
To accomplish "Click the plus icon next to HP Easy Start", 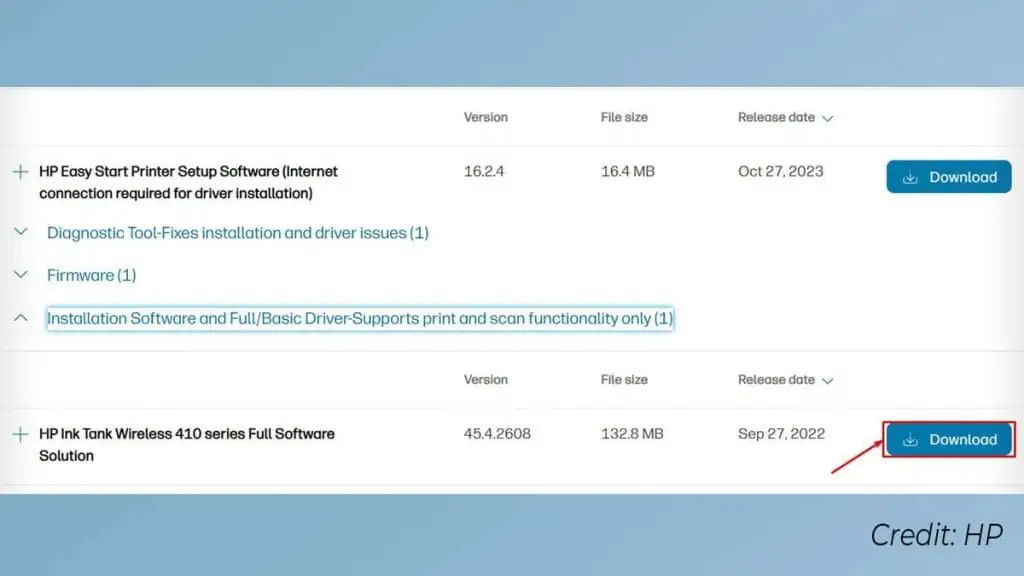I will coord(20,171).
